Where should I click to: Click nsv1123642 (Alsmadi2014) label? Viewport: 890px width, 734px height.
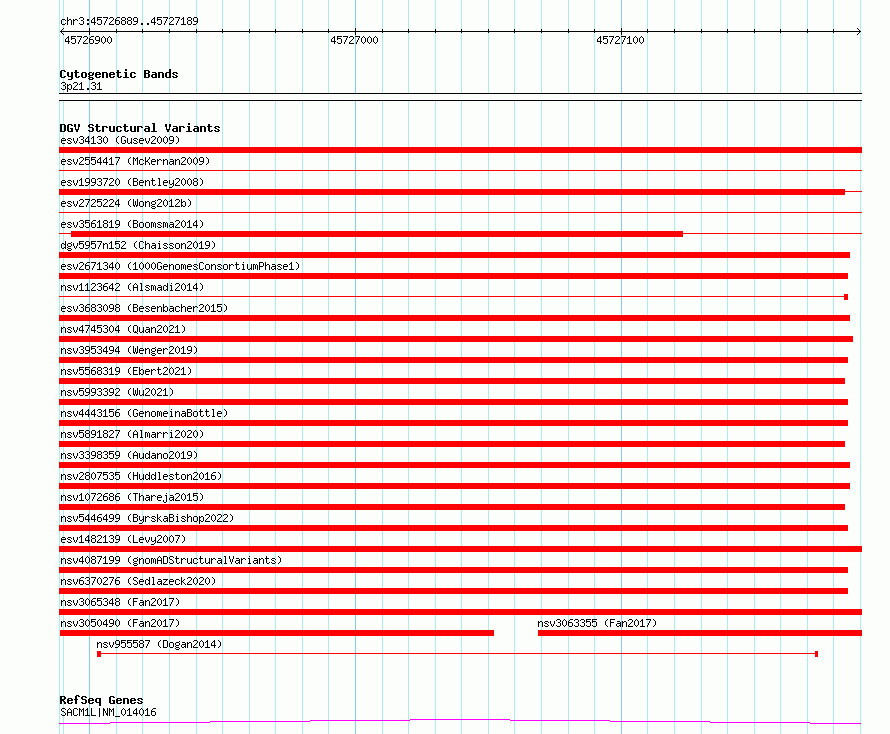(x=132, y=287)
